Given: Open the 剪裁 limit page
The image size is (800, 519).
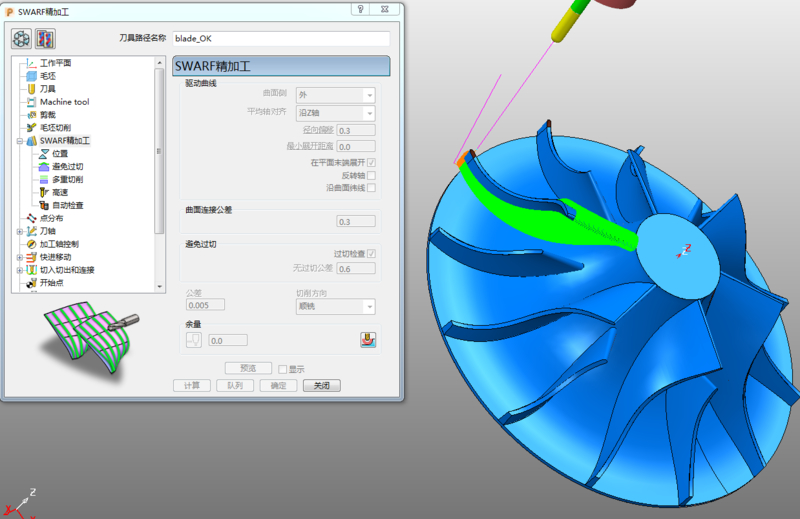Looking at the screenshot, I should pyautogui.click(x=47, y=115).
